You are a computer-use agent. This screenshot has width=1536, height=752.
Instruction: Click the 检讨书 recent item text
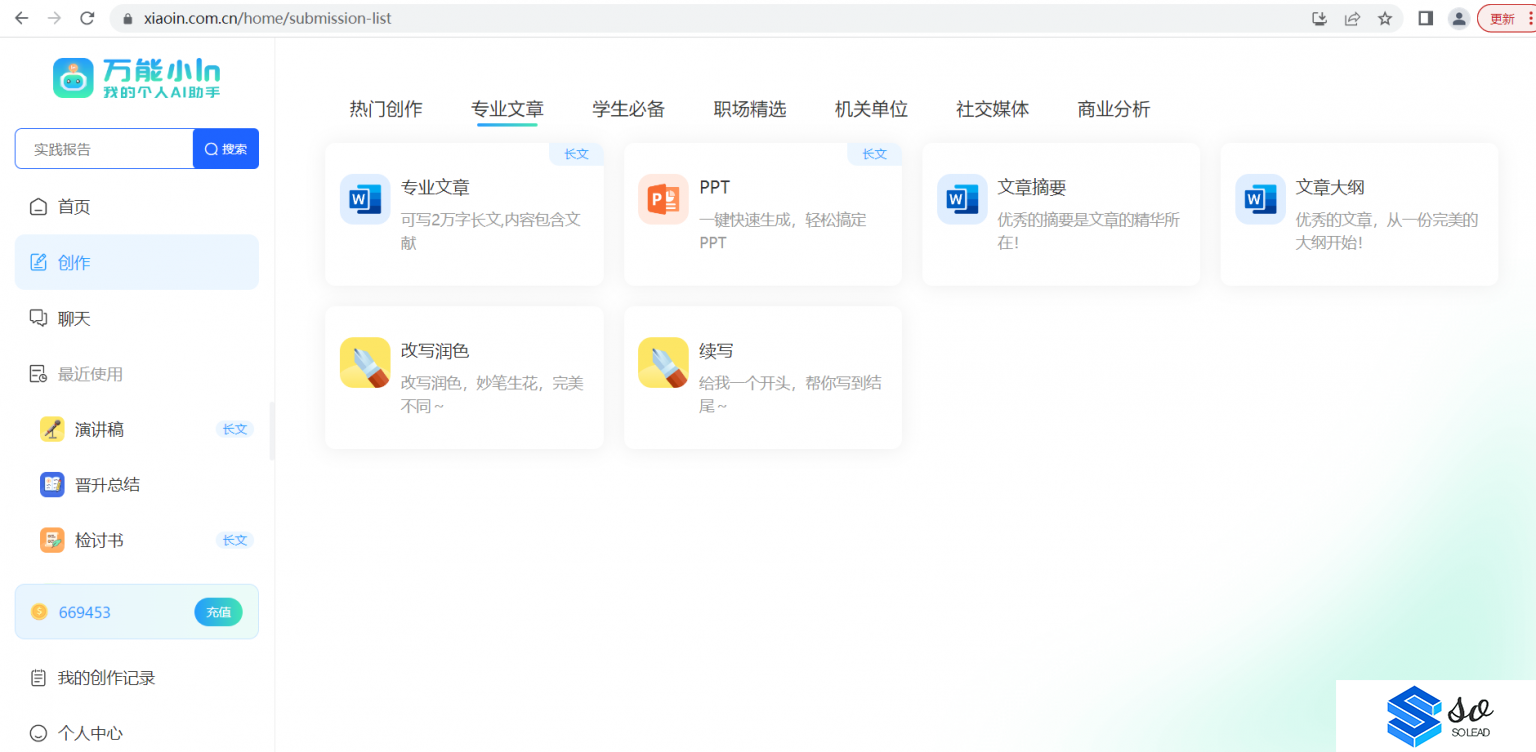click(99, 541)
